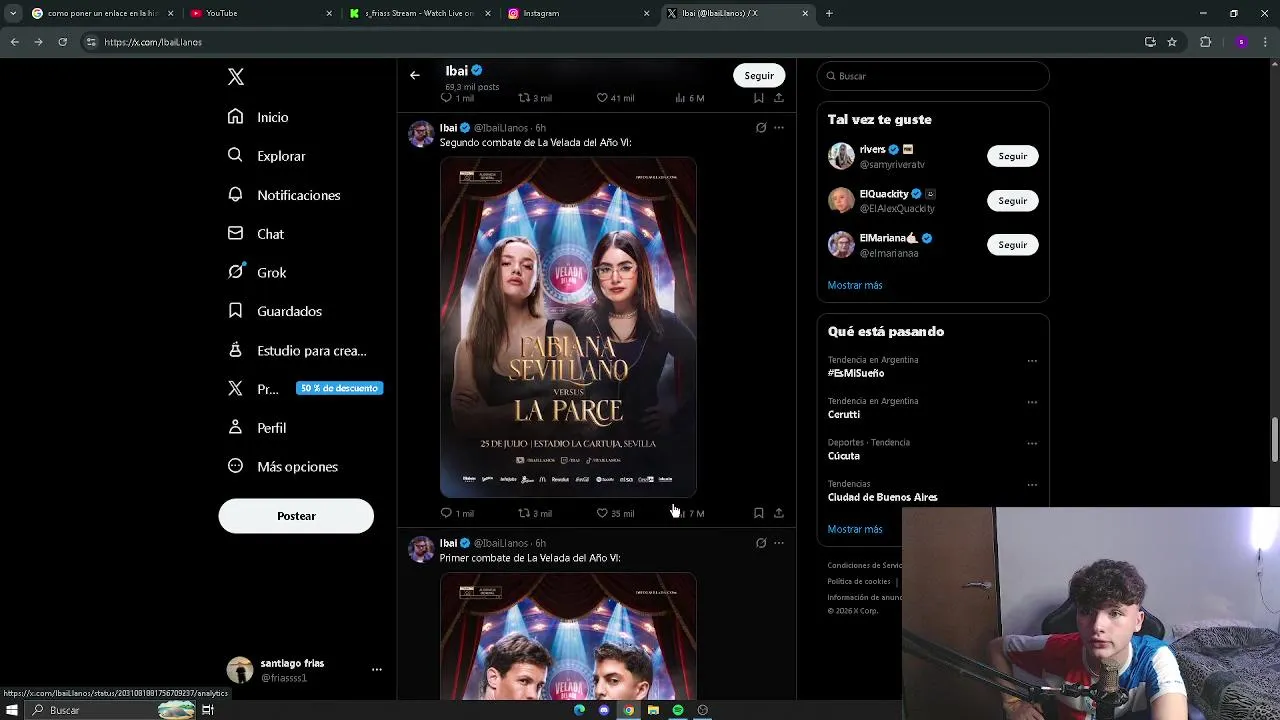
Task: Go back with the arrow beside Ibai
Action: click(x=415, y=75)
